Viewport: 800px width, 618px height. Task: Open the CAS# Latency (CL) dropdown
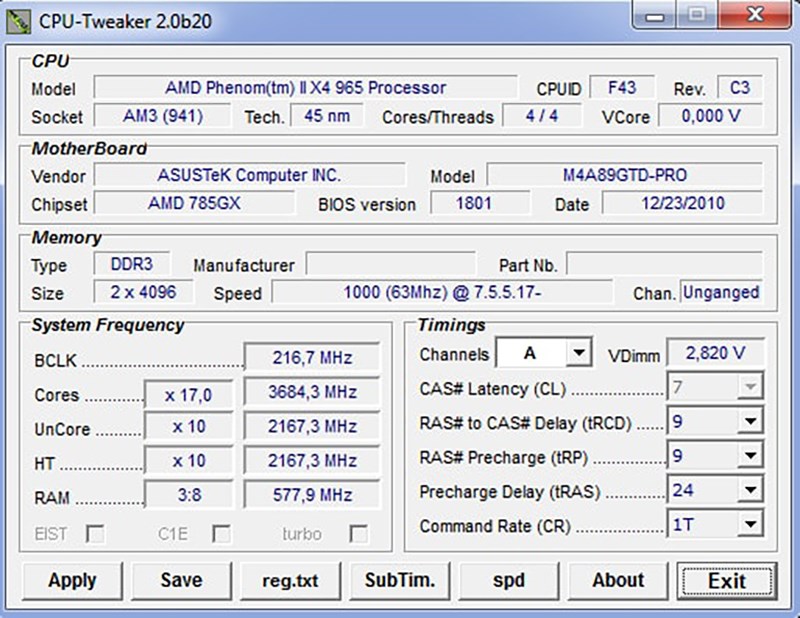(749, 388)
